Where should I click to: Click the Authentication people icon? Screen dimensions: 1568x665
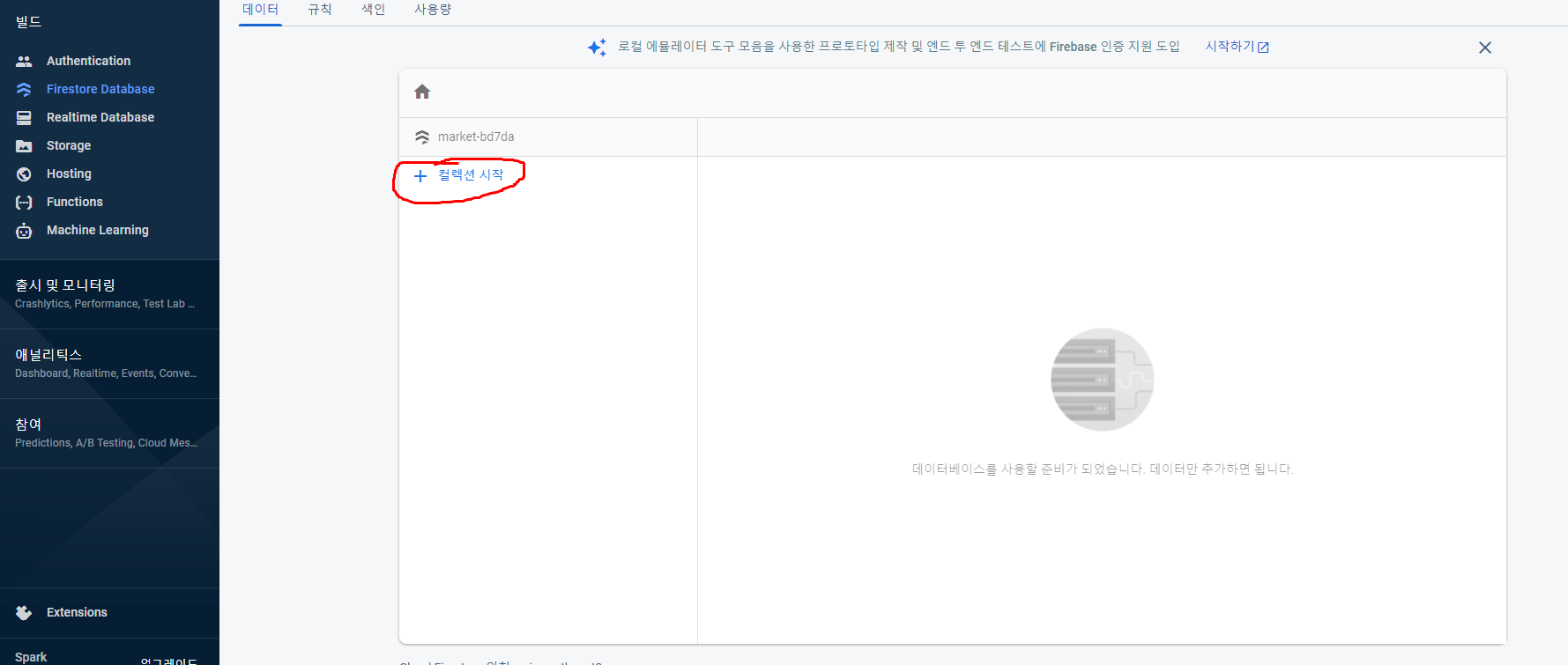[24, 61]
